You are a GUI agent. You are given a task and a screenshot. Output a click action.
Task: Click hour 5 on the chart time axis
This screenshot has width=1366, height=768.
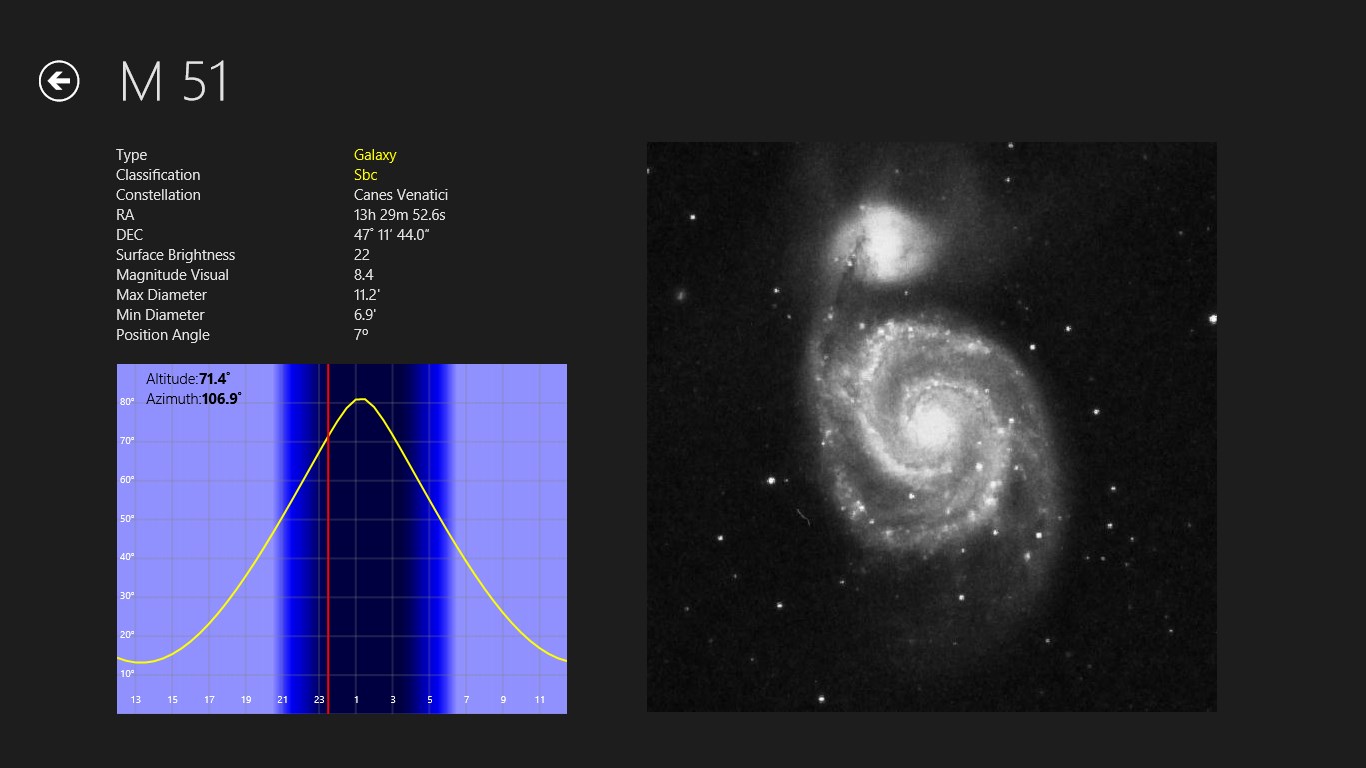click(x=430, y=700)
